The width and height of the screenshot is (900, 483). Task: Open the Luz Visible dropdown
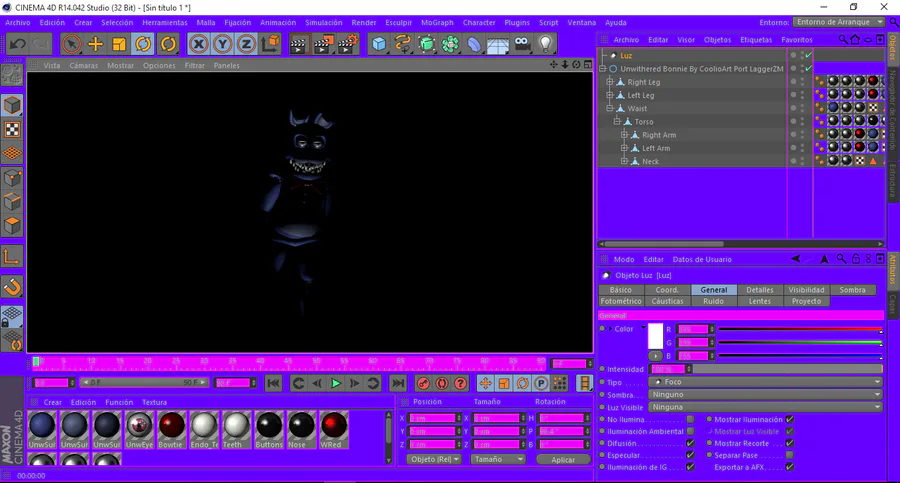[766, 407]
